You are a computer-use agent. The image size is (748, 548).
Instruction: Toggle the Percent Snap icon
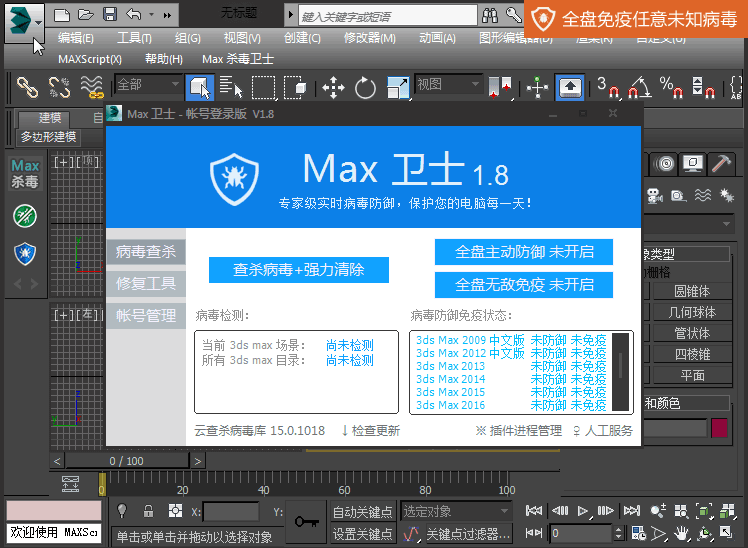[671, 88]
